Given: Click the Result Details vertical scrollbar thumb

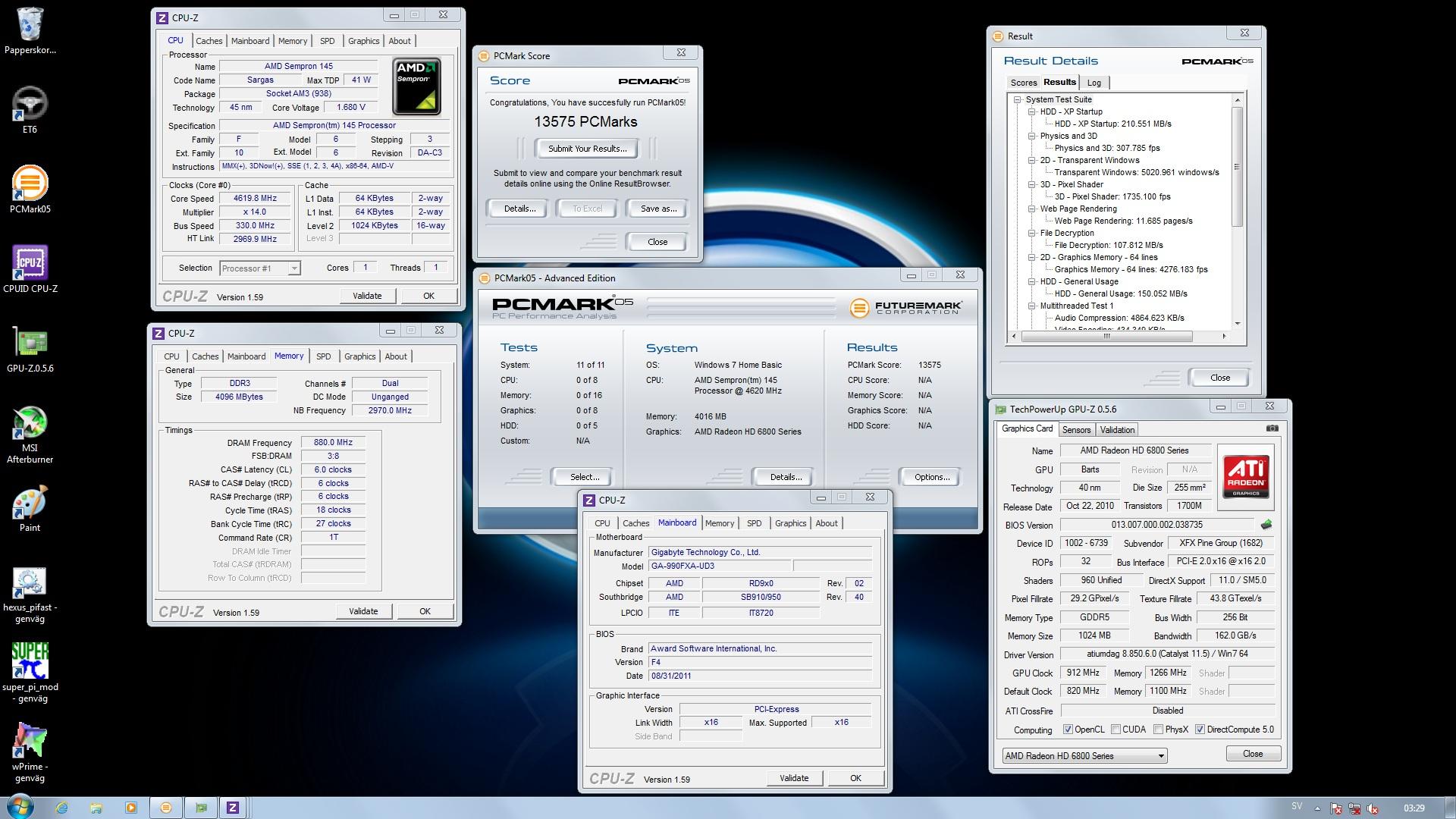Looking at the screenshot, I should tap(1238, 167).
